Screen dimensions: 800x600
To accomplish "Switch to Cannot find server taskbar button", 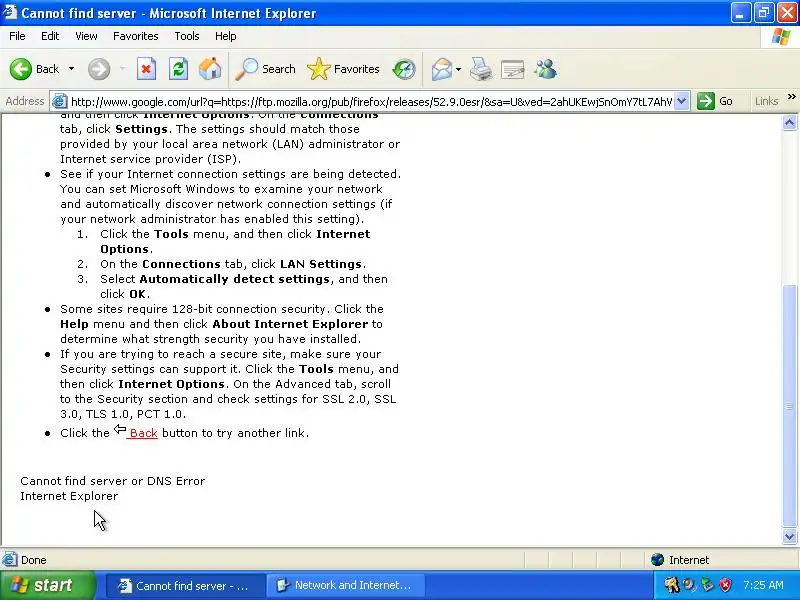I will 186,585.
